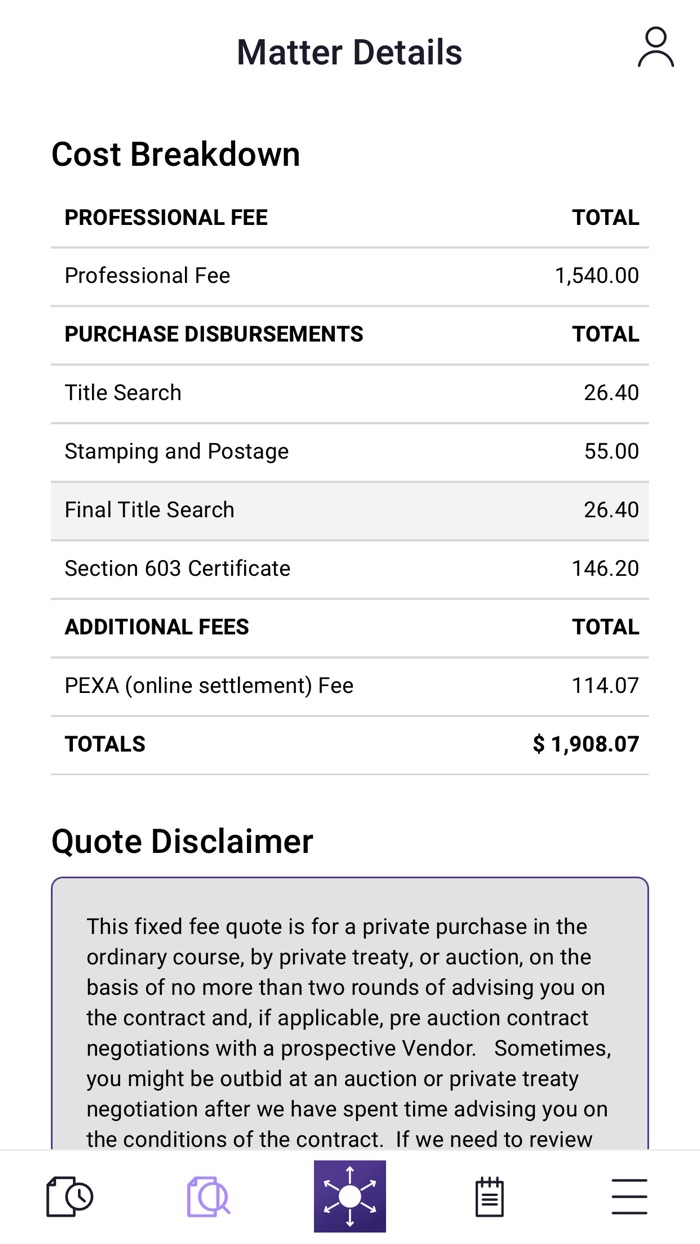Open the hamburger menu icon
This screenshot has height=1244, width=700.
629,1196
